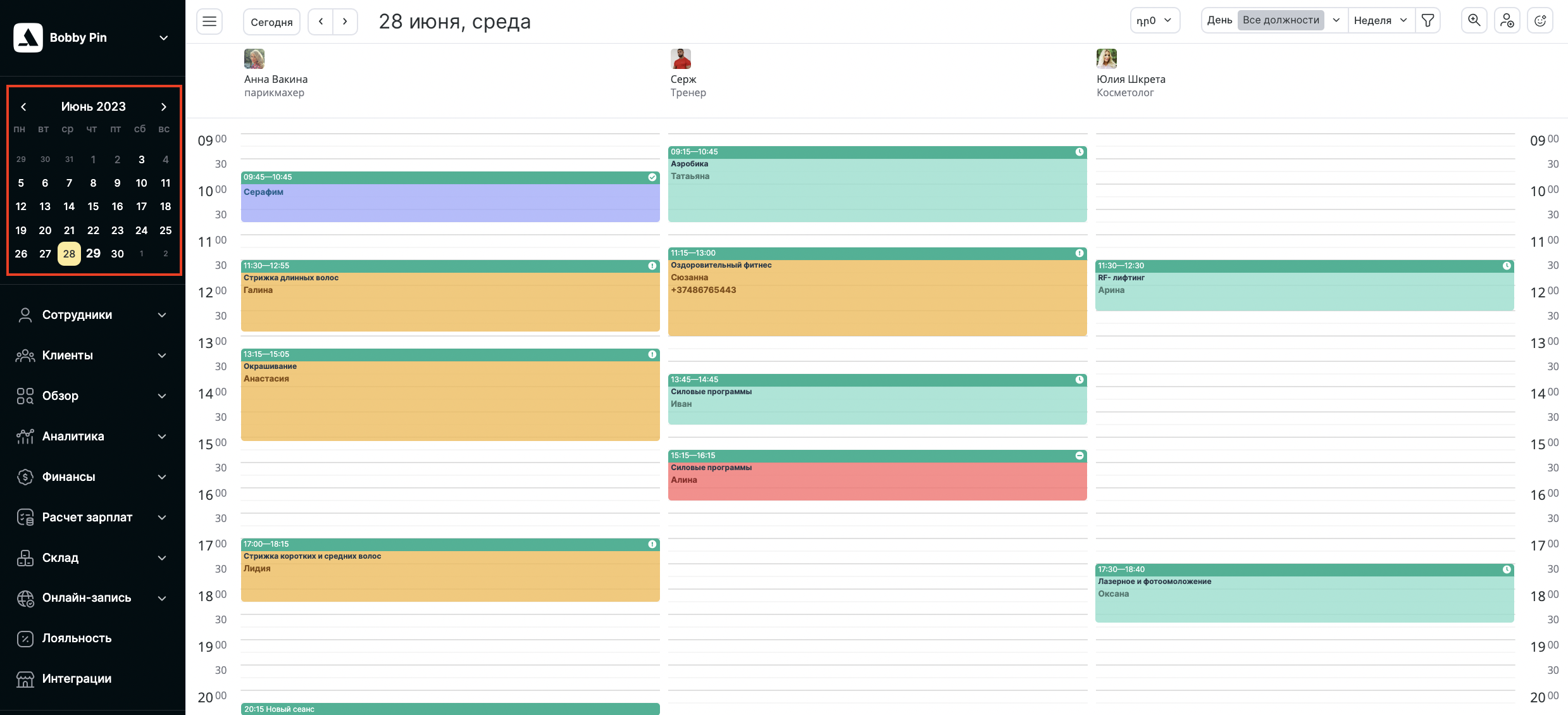Expand the Сотрудники menu section
Image resolution: width=1568 pixels, height=715 pixels.
pos(162,315)
